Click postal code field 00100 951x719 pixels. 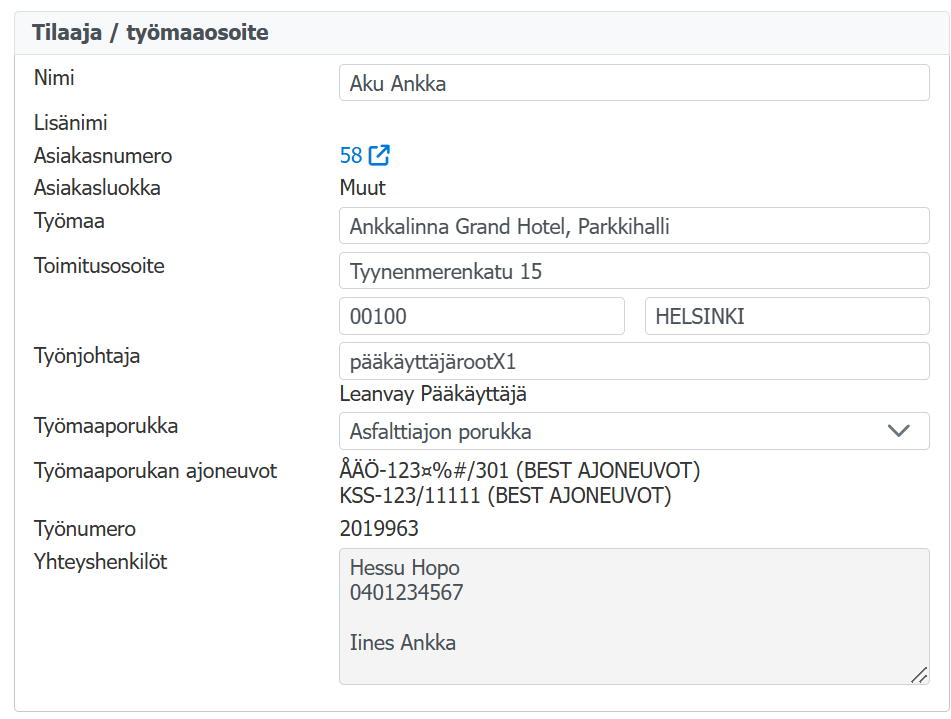(482, 316)
